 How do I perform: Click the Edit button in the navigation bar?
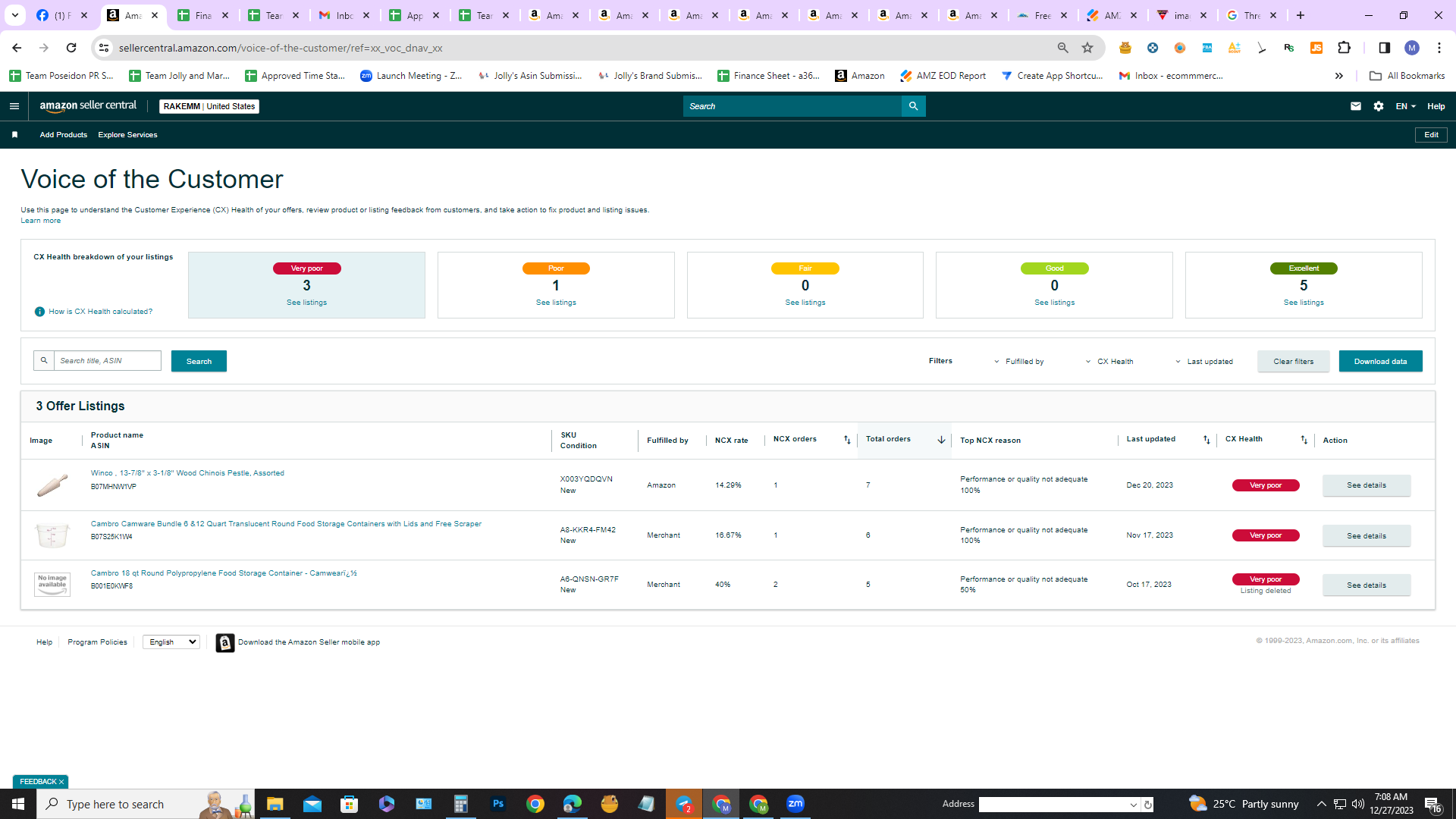pyautogui.click(x=1431, y=135)
